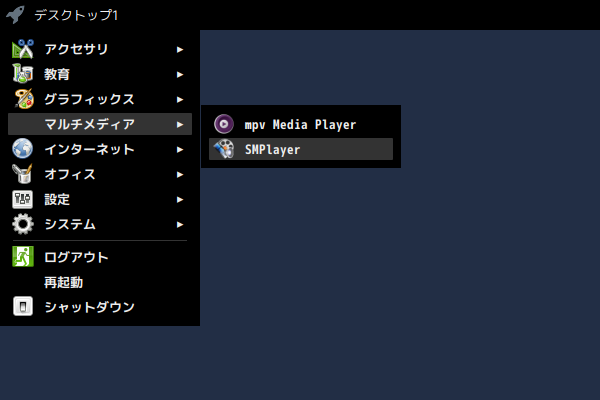Click the 教育 flask icon
Image resolution: width=600 pixels, height=400 pixels.
pos(23,73)
